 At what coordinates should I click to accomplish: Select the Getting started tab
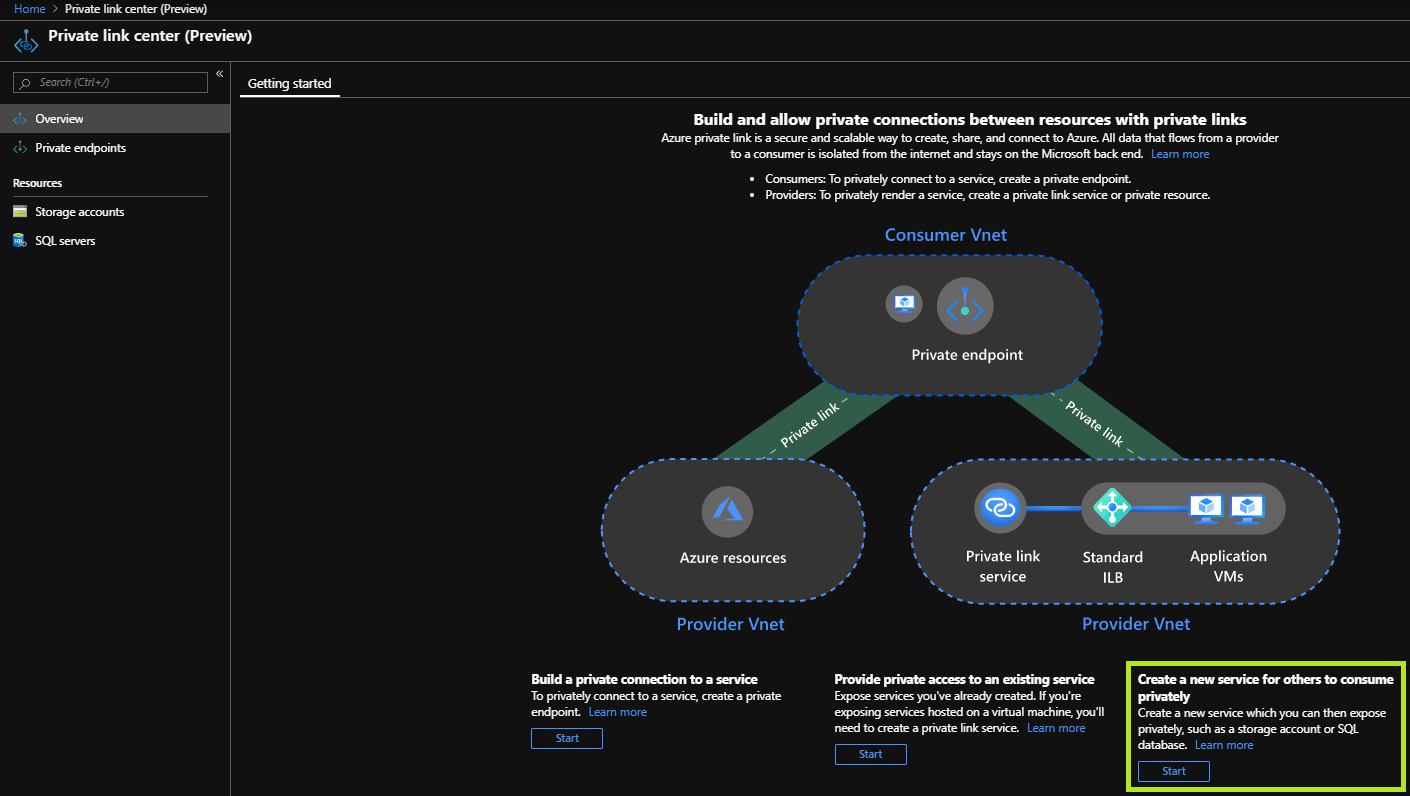coord(290,84)
